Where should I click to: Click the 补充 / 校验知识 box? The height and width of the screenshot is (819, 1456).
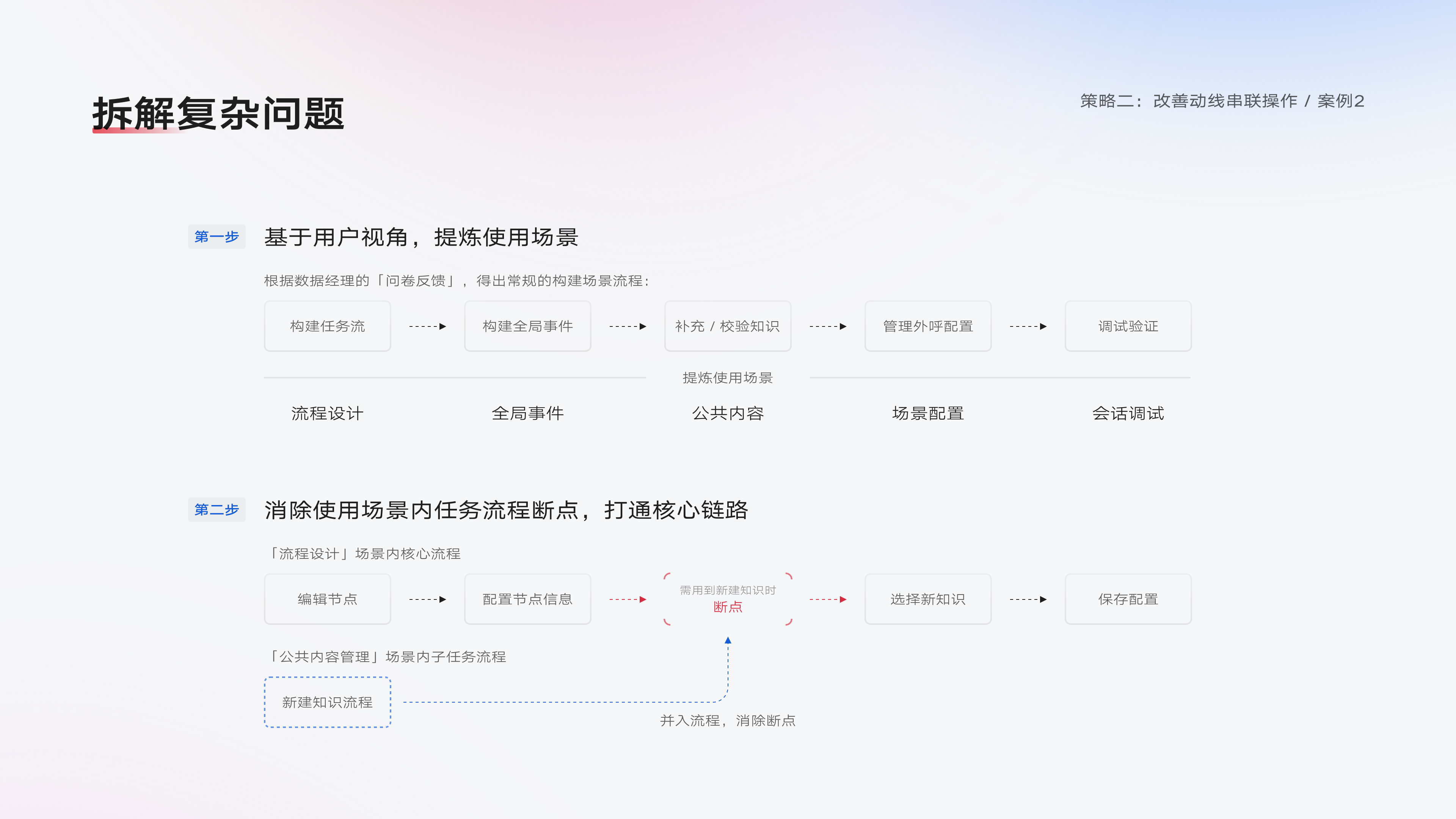tap(728, 326)
